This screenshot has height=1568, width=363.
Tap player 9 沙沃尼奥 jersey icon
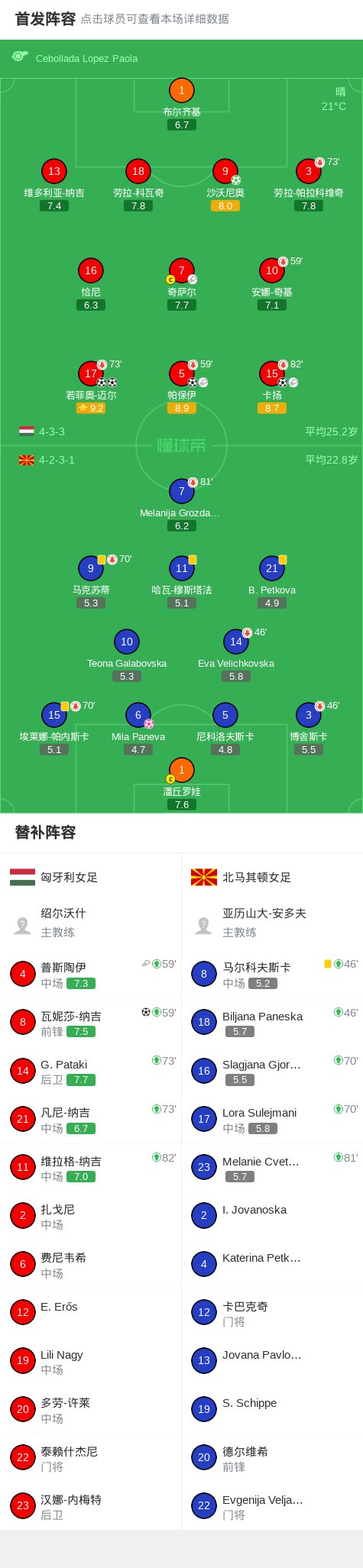pyautogui.click(x=225, y=171)
